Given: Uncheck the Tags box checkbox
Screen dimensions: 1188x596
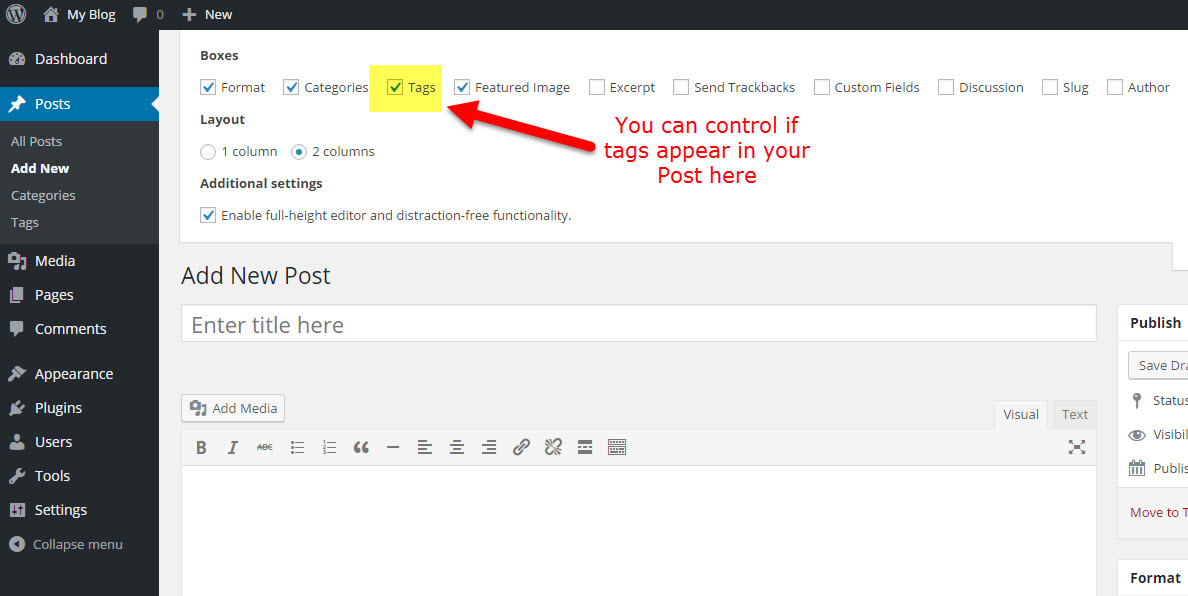Looking at the screenshot, I should point(395,87).
